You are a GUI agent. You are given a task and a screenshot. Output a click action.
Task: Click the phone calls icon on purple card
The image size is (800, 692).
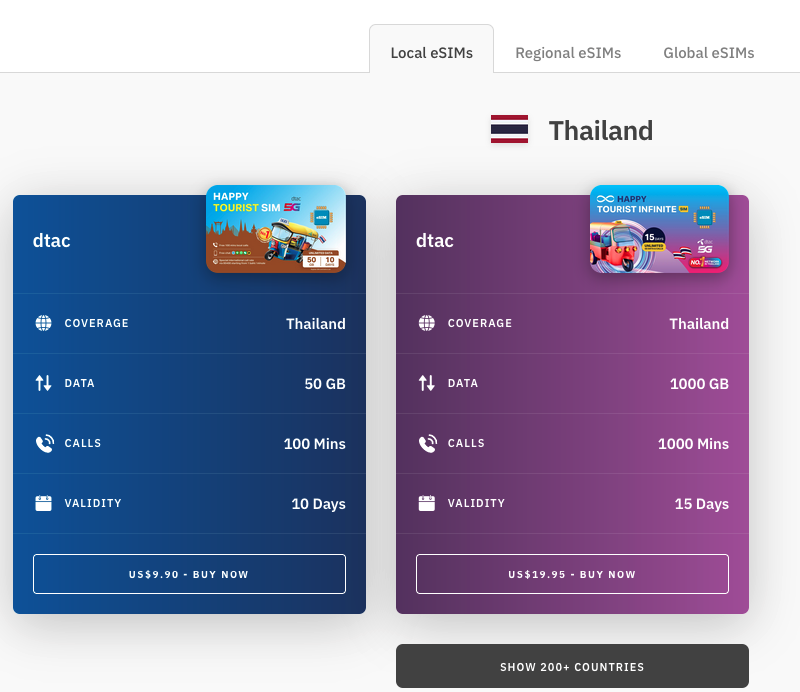coord(428,443)
